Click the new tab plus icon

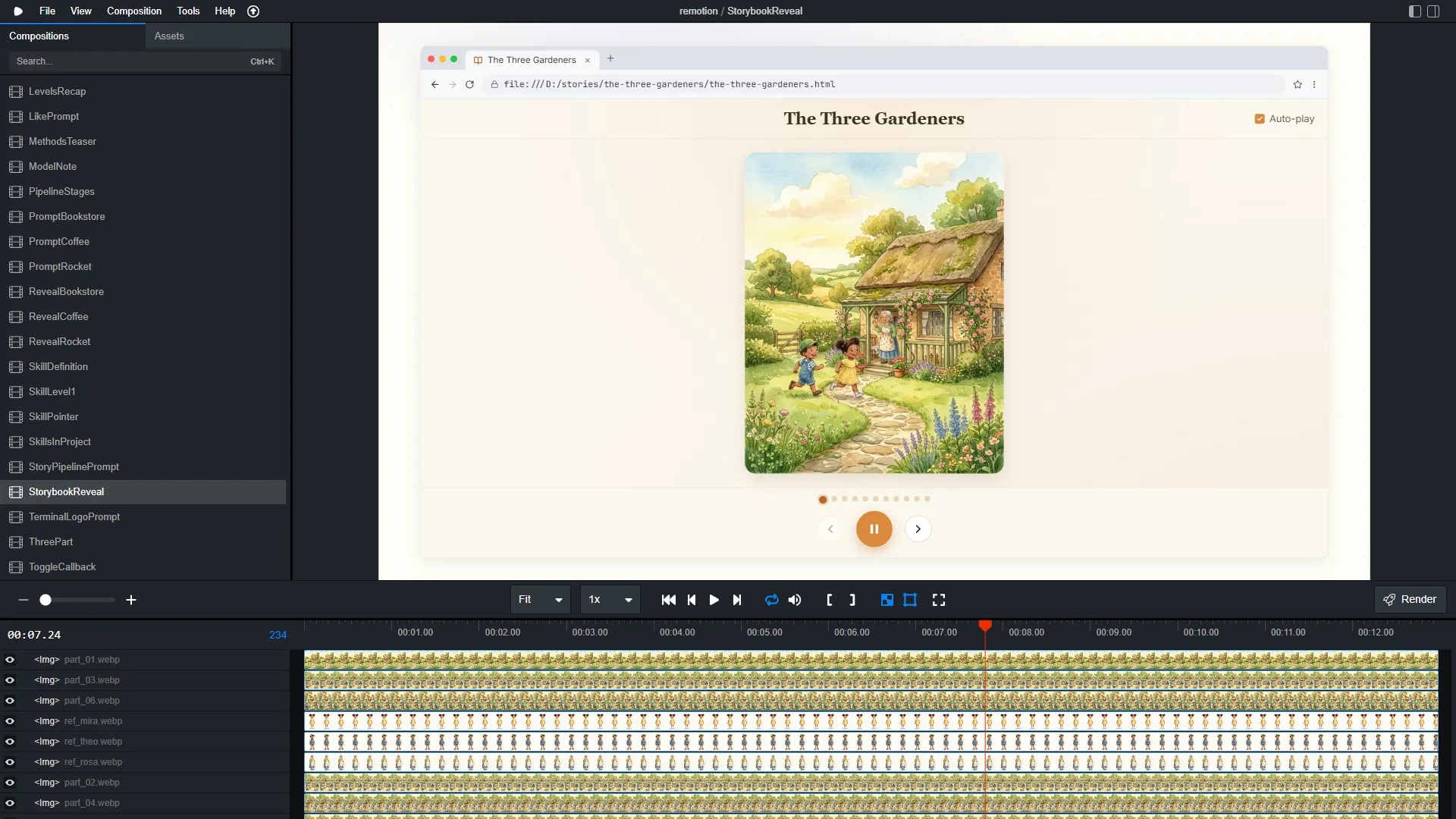pos(610,58)
